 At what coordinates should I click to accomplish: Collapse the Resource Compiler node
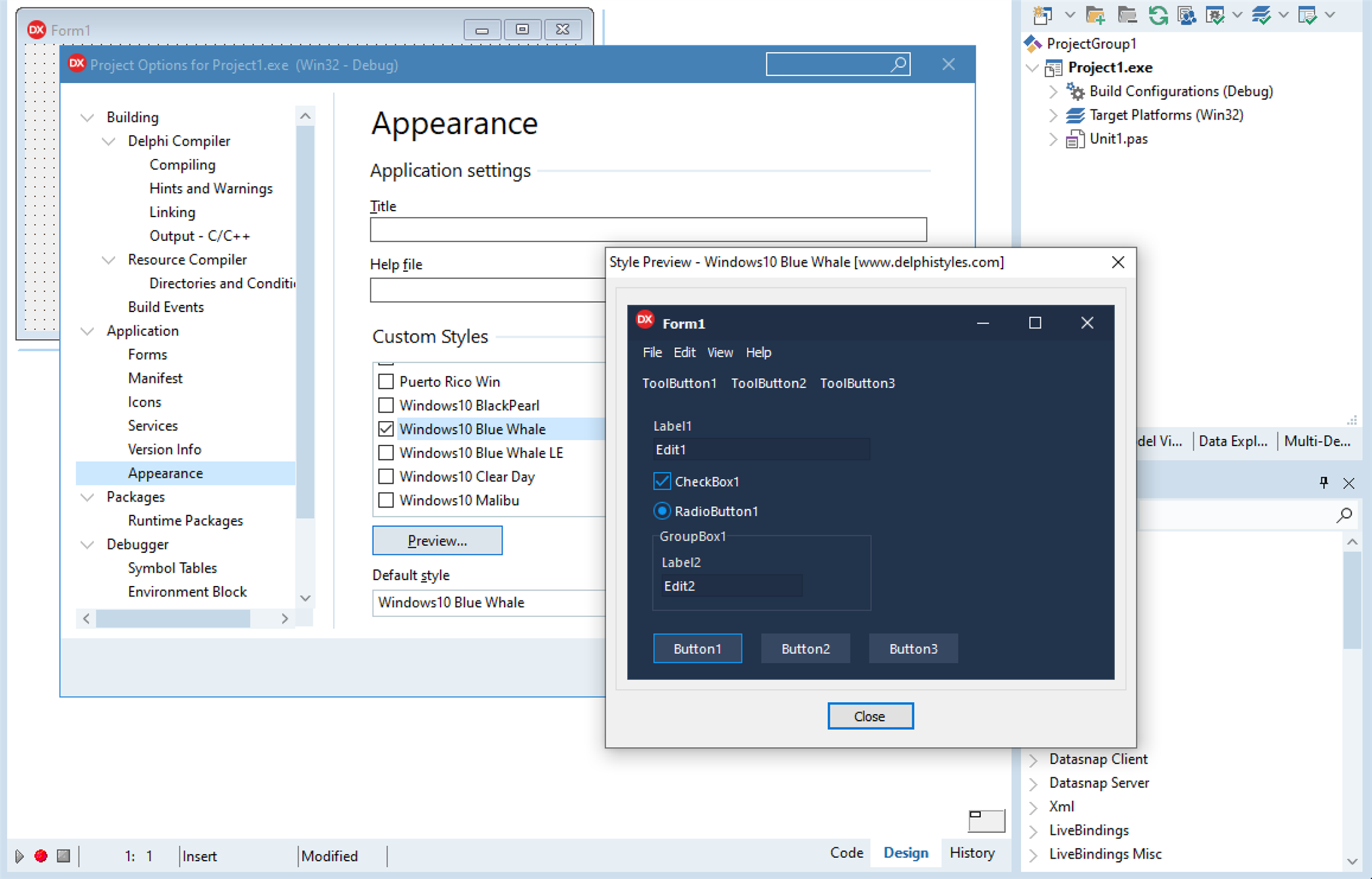(x=109, y=260)
